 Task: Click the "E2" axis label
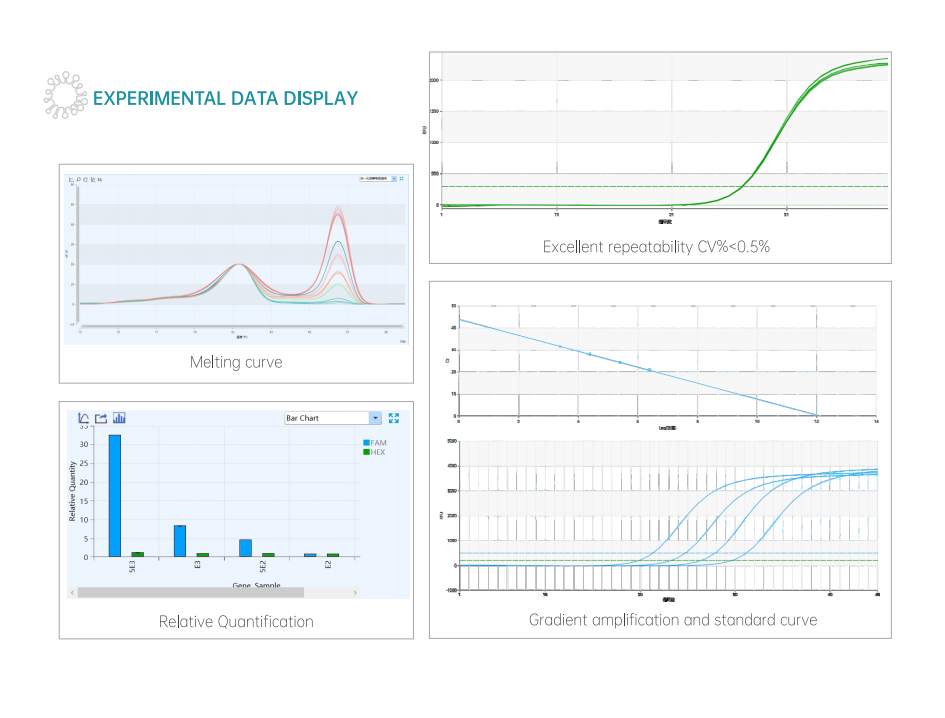[x=328, y=565]
